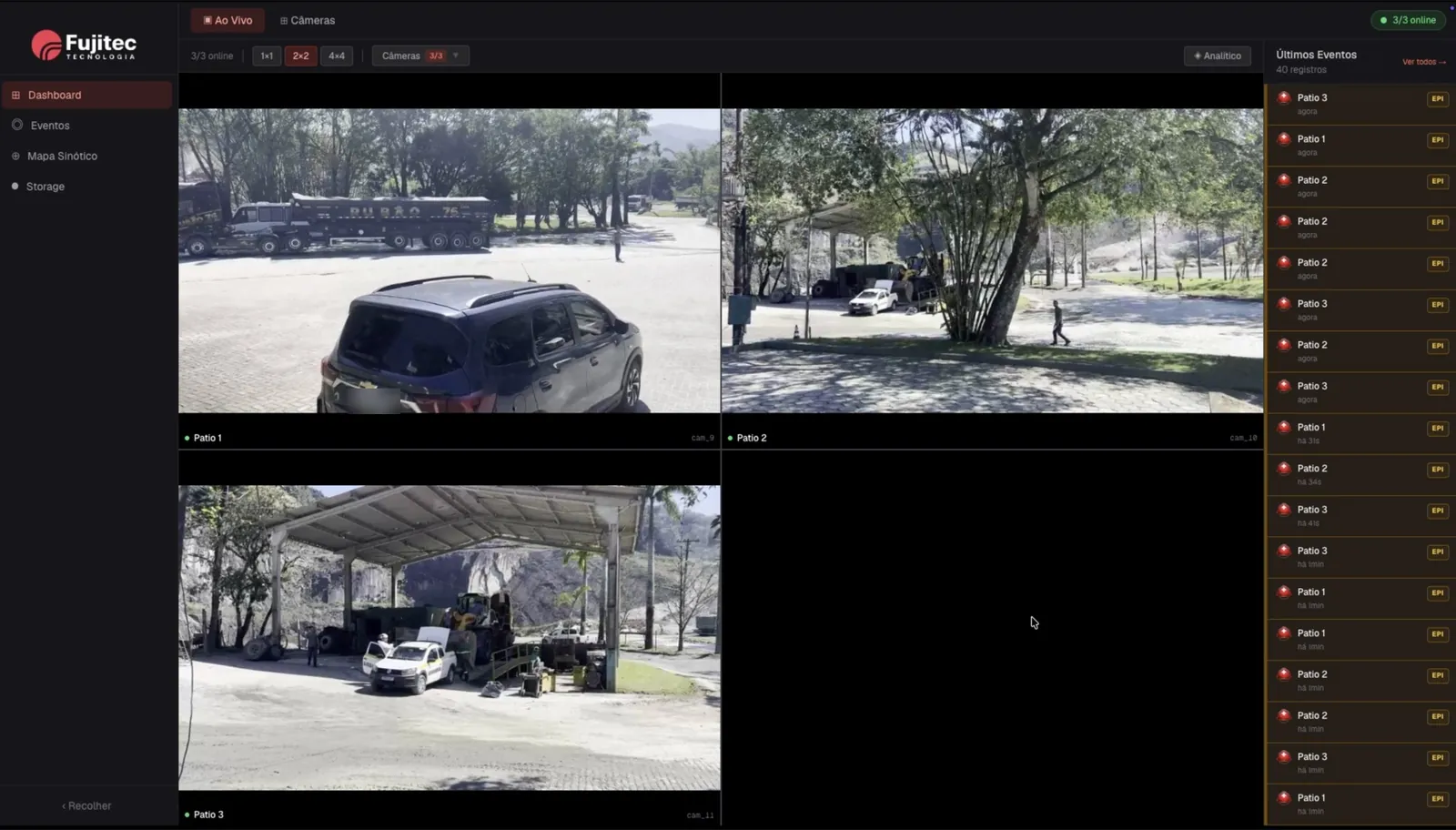Click EPI badge on Patio 3 'há 41s' event
Image resolution: width=1456 pixels, height=830 pixels.
coord(1438,511)
